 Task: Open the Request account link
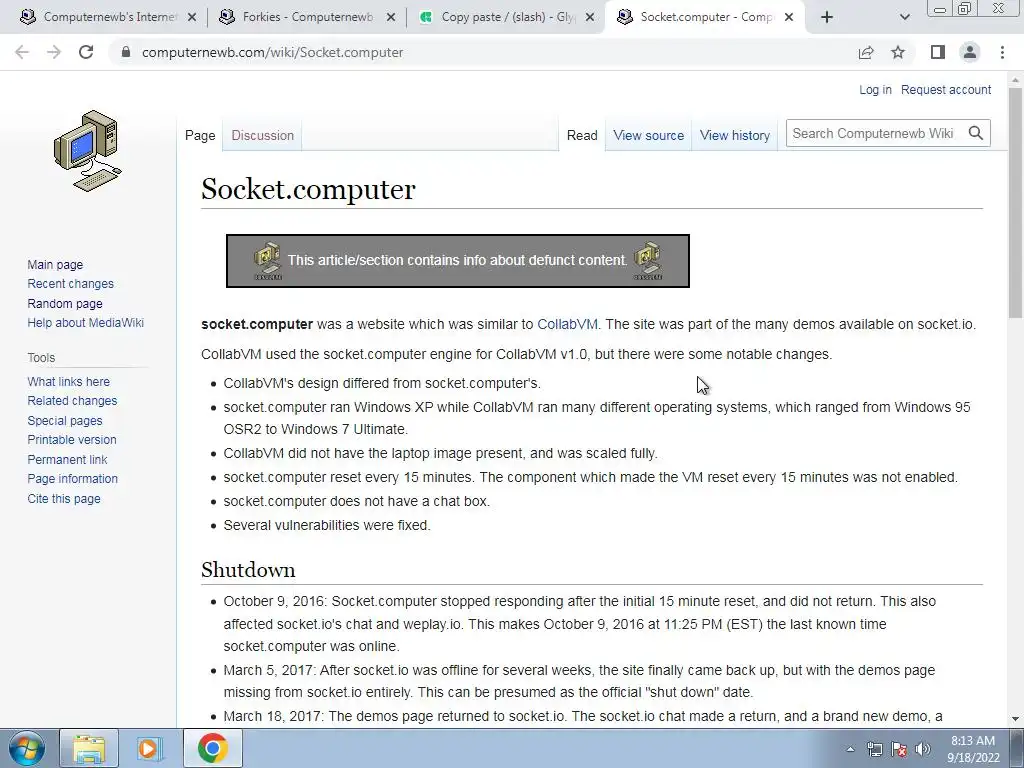click(946, 89)
